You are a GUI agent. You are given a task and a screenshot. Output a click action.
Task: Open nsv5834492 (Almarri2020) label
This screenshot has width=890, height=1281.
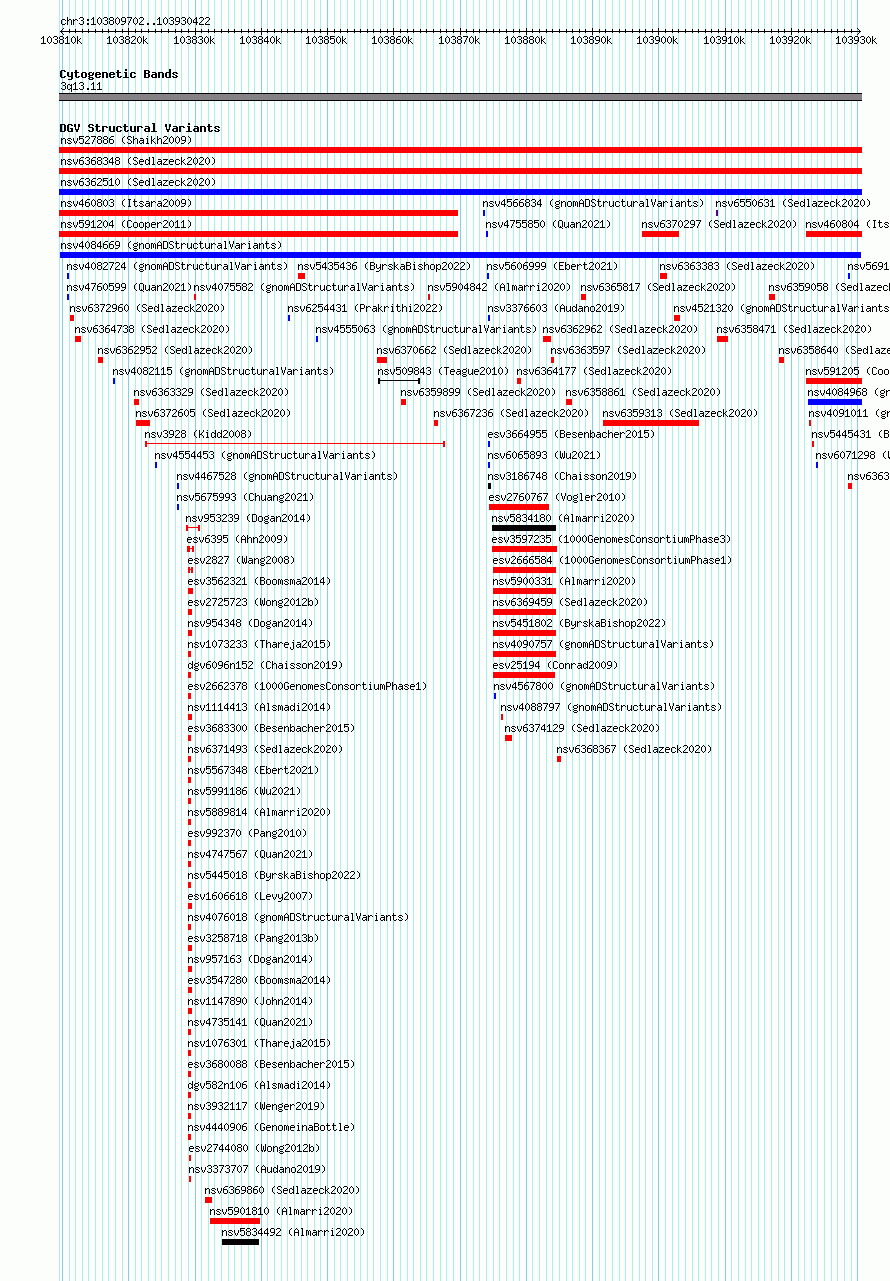point(293,1232)
